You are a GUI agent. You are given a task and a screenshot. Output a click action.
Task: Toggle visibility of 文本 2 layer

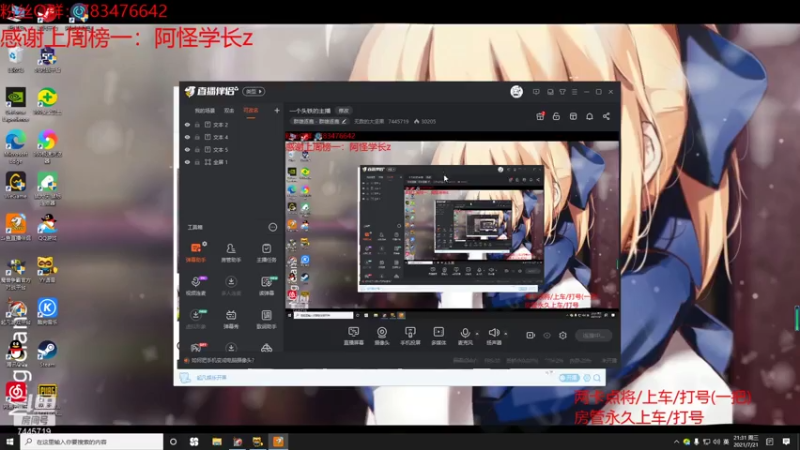point(187,124)
